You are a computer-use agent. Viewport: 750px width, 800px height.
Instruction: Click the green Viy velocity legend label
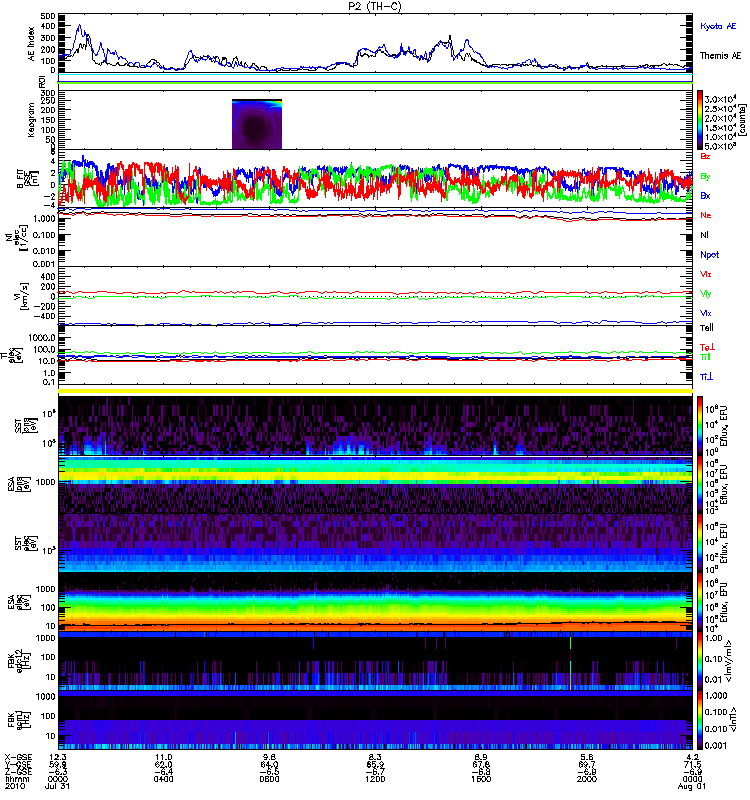point(706,294)
